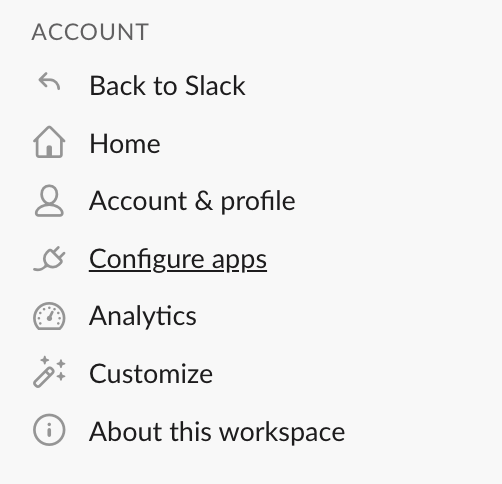Choose the word 'profile' in Account & profile

[258, 202]
